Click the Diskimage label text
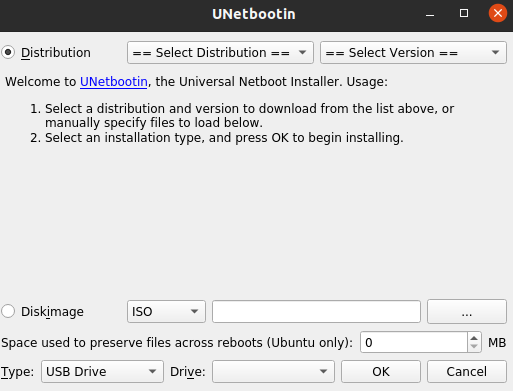 (x=52, y=312)
